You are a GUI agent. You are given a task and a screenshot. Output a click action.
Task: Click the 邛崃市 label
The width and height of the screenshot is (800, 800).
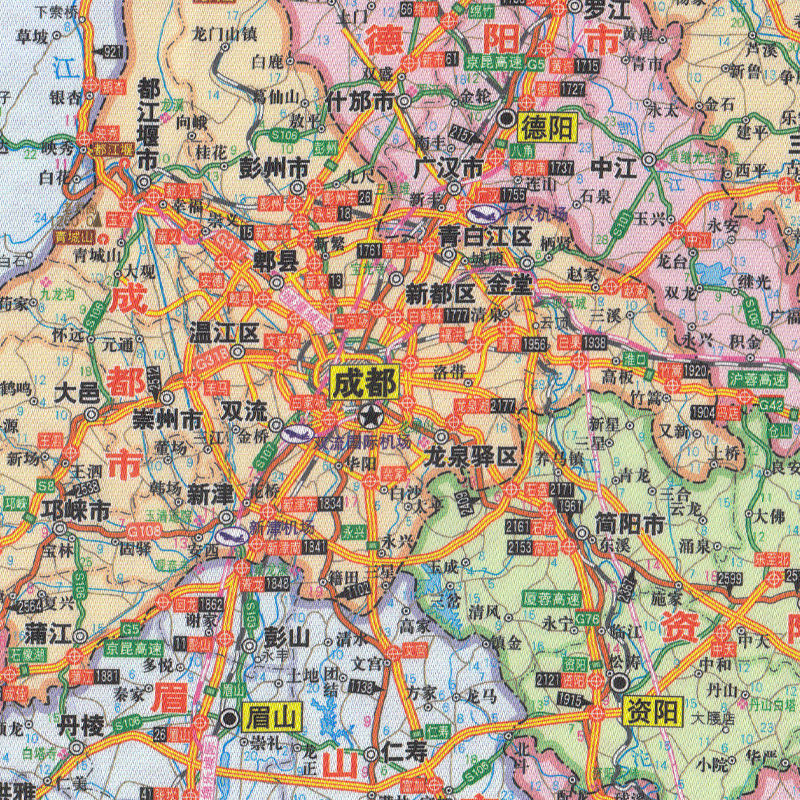(76, 510)
